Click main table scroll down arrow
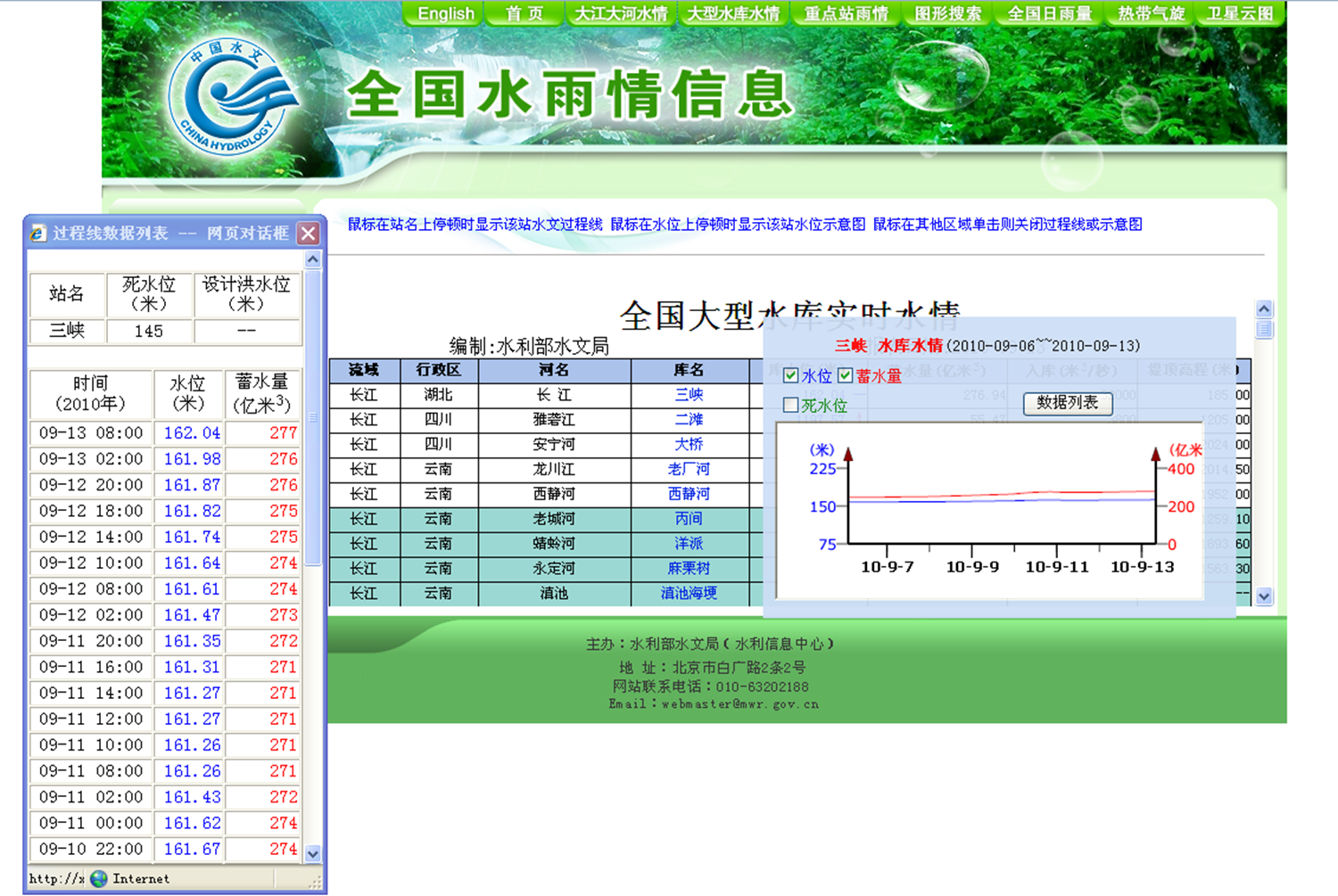This screenshot has height=896, width=1338. point(1264,596)
